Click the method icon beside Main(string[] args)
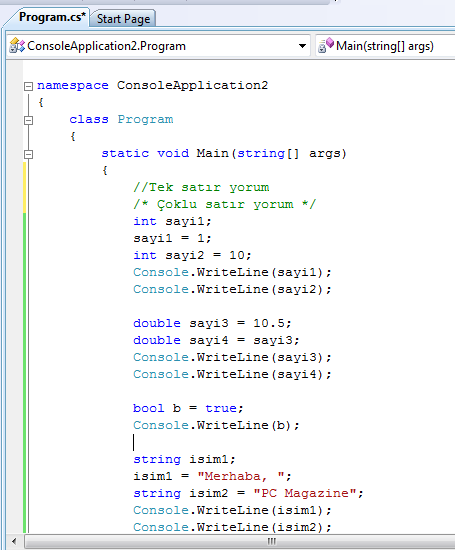The height and width of the screenshot is (550, 455). (326, 46)
